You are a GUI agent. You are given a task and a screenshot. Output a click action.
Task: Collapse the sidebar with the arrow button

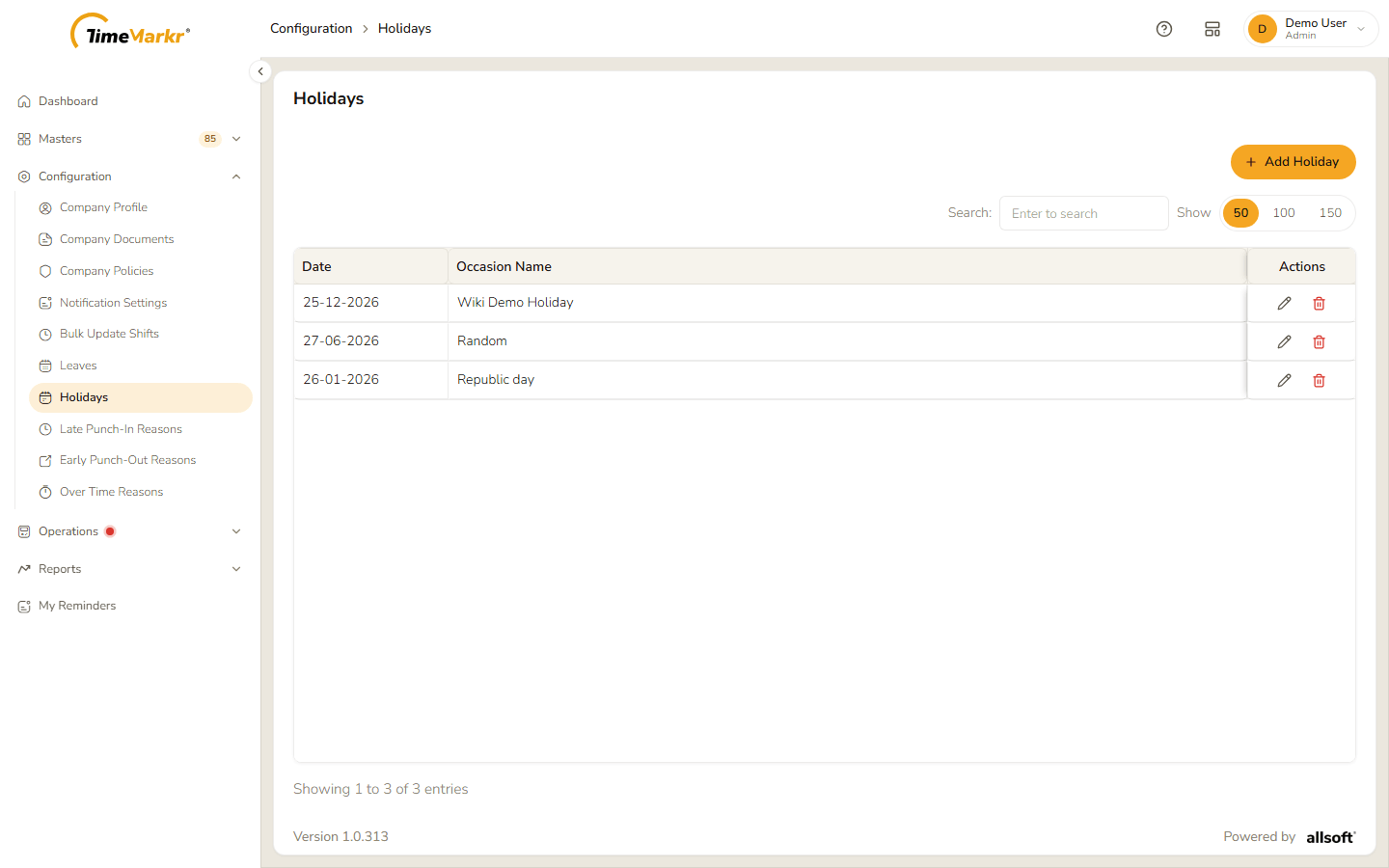(260, 71)
